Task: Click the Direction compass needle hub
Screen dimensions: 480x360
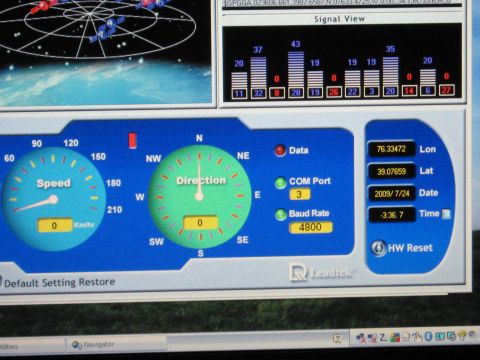Action: [x=199, y=196]
